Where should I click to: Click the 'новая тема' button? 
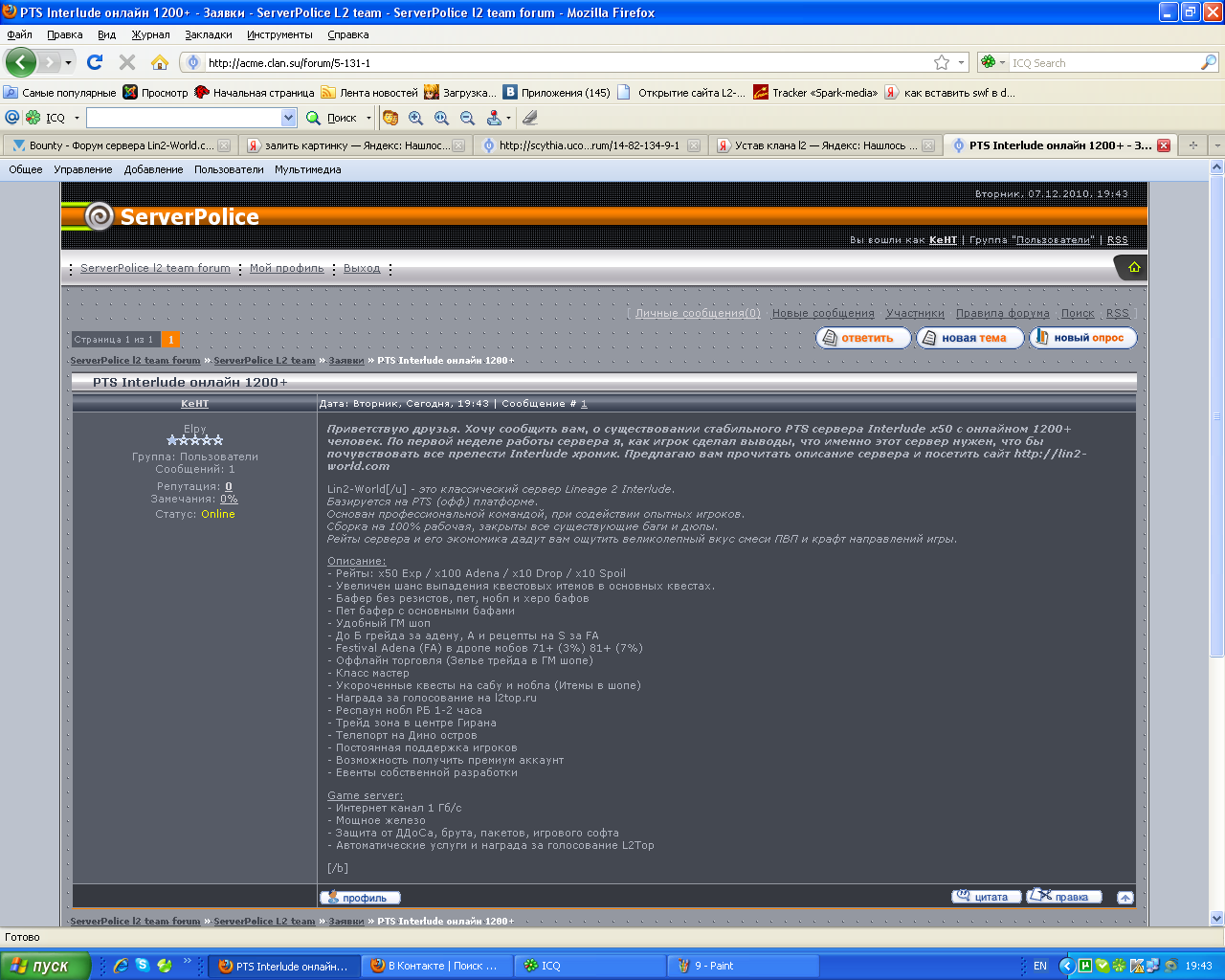pyautogui.click(x=969, y=338)
